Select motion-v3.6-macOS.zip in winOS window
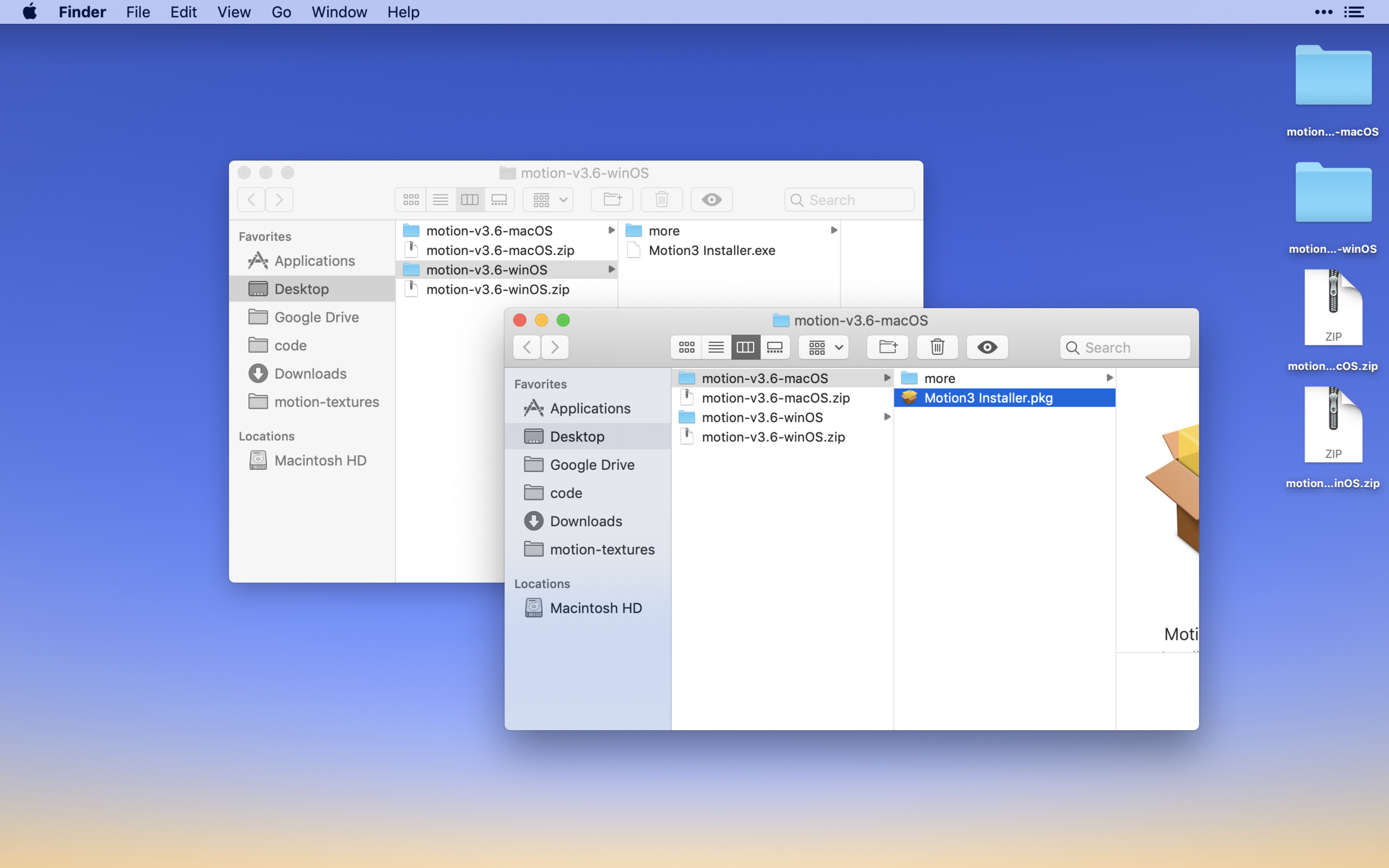 [x=506, y=250]
